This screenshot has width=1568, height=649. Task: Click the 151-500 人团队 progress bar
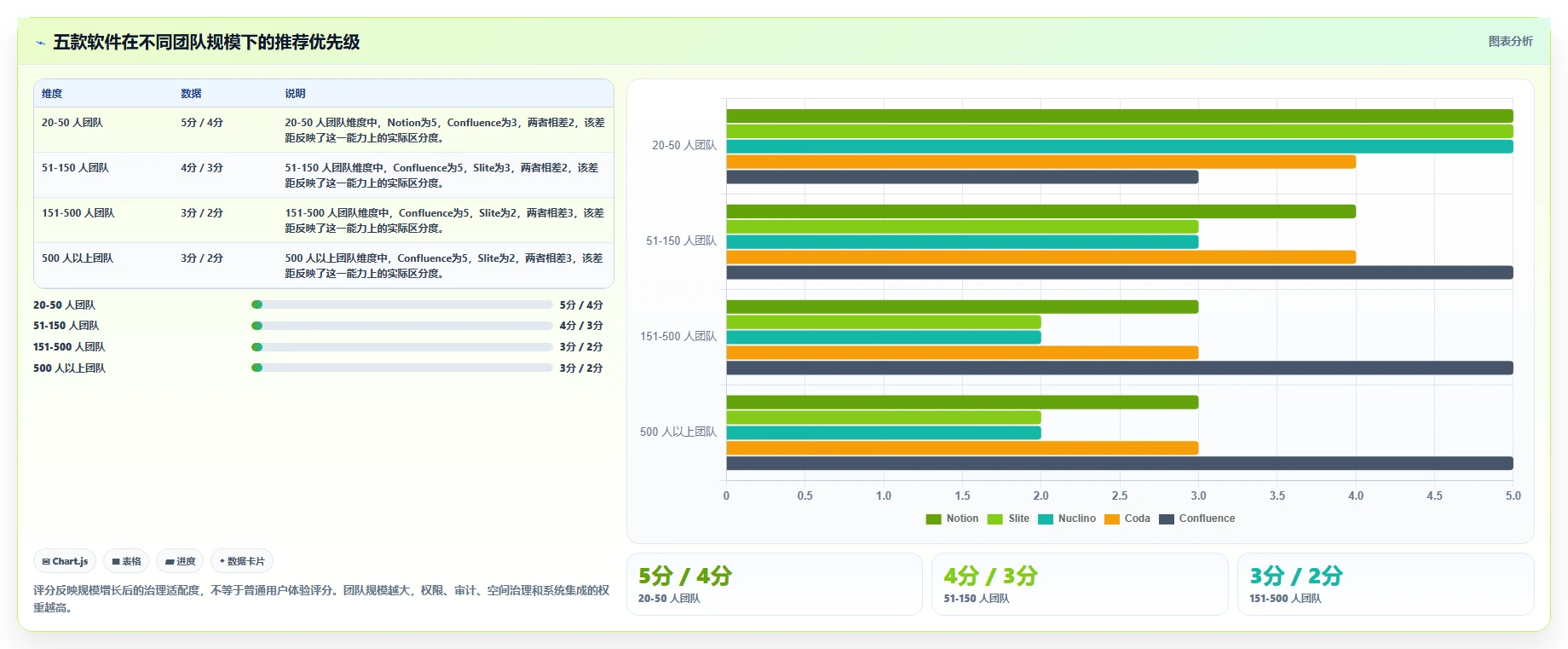click(x=402, y=347)
